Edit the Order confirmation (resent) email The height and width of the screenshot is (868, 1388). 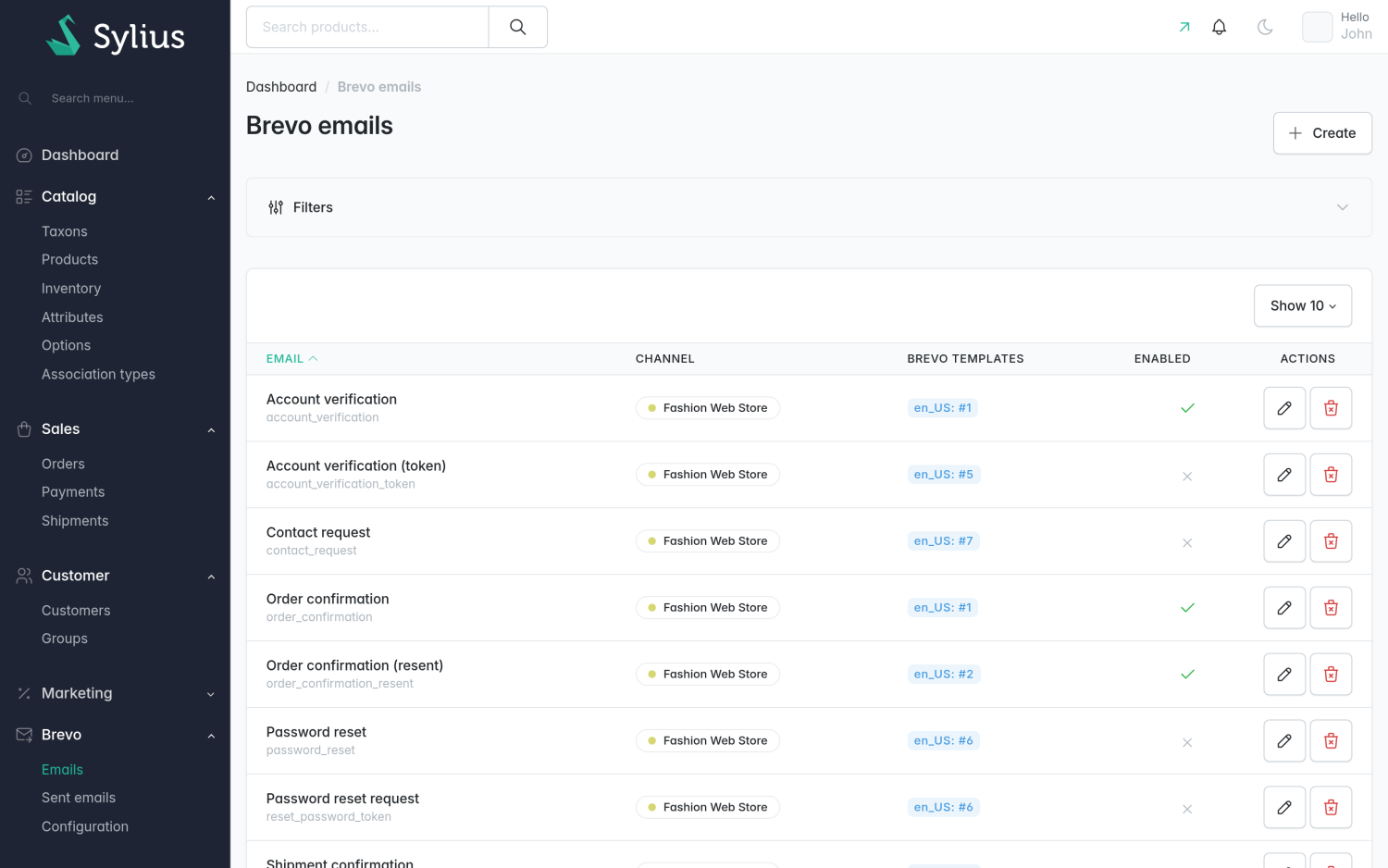[1284, 675]
